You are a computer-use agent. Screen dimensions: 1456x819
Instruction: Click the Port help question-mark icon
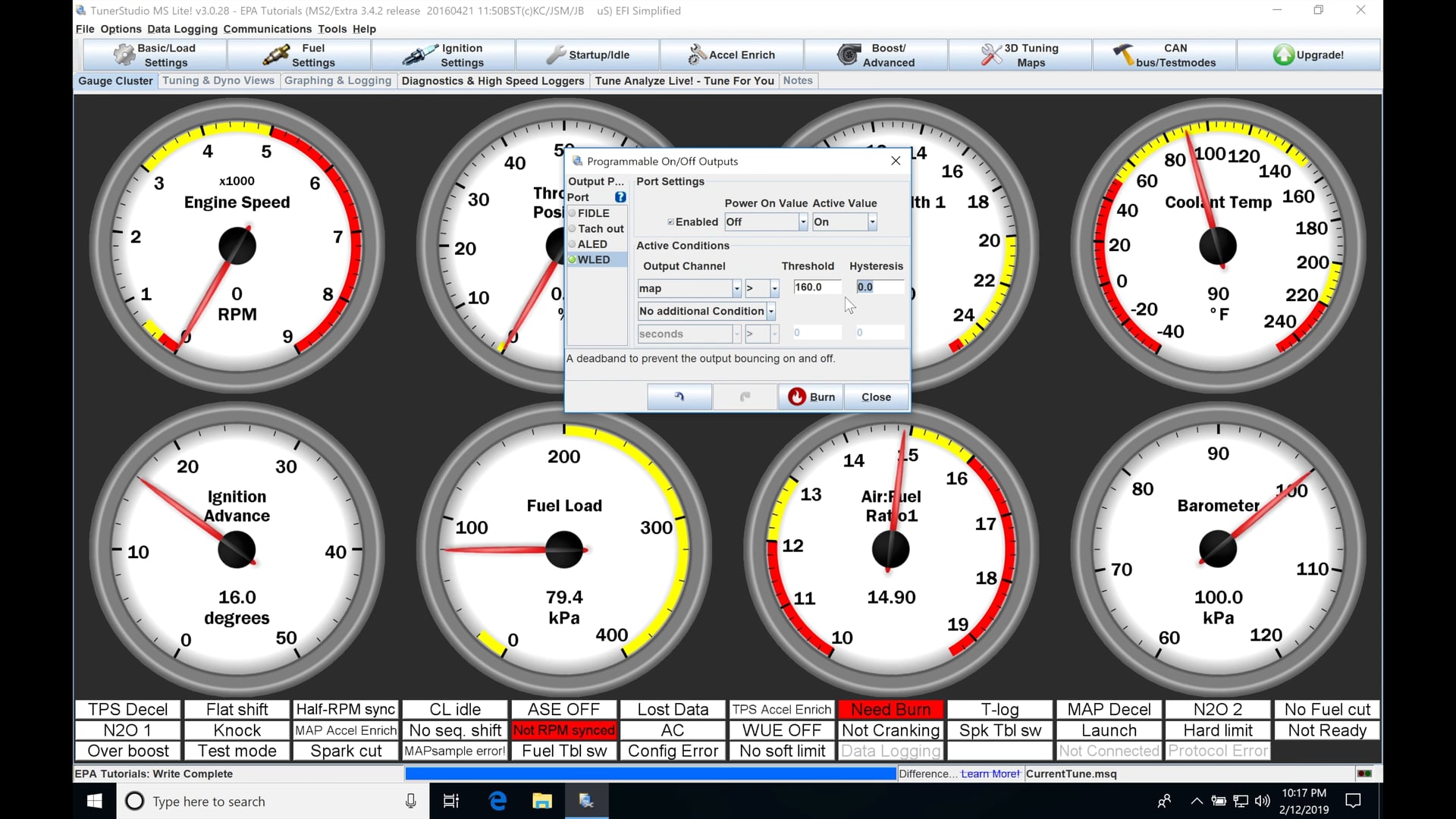click(x=620, y=197)
